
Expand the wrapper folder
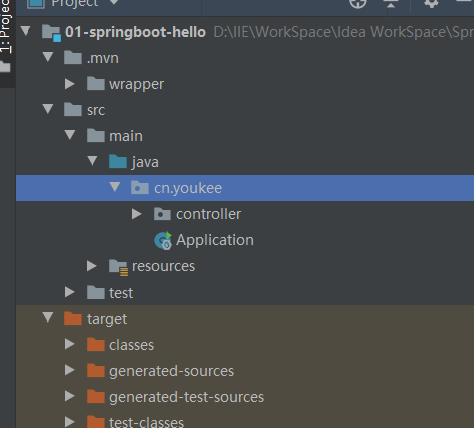click(70, 84)
